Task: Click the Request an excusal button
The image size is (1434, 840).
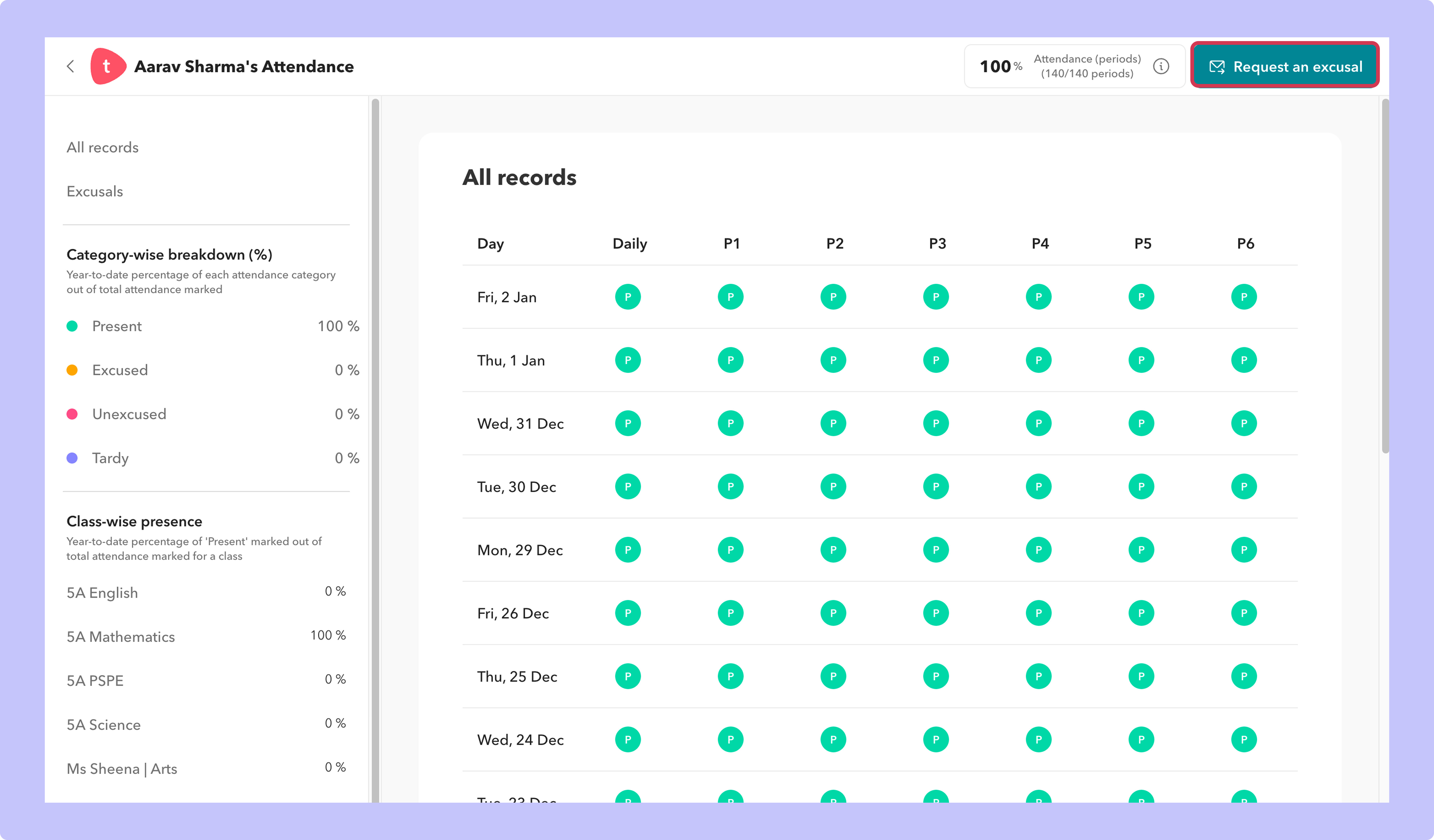Action: tap(1285, 66)
